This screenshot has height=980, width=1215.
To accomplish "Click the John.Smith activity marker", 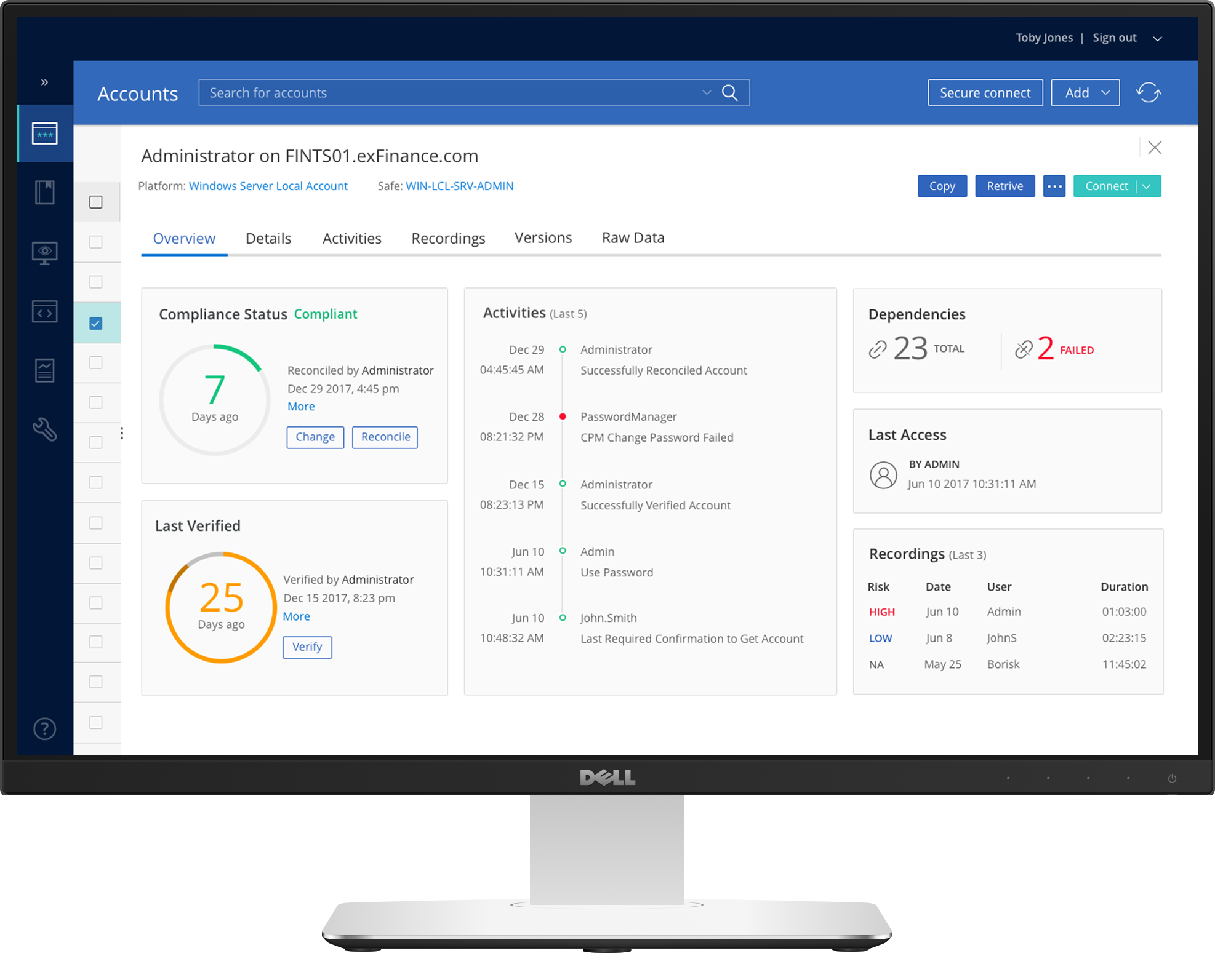I will point(563,618).
